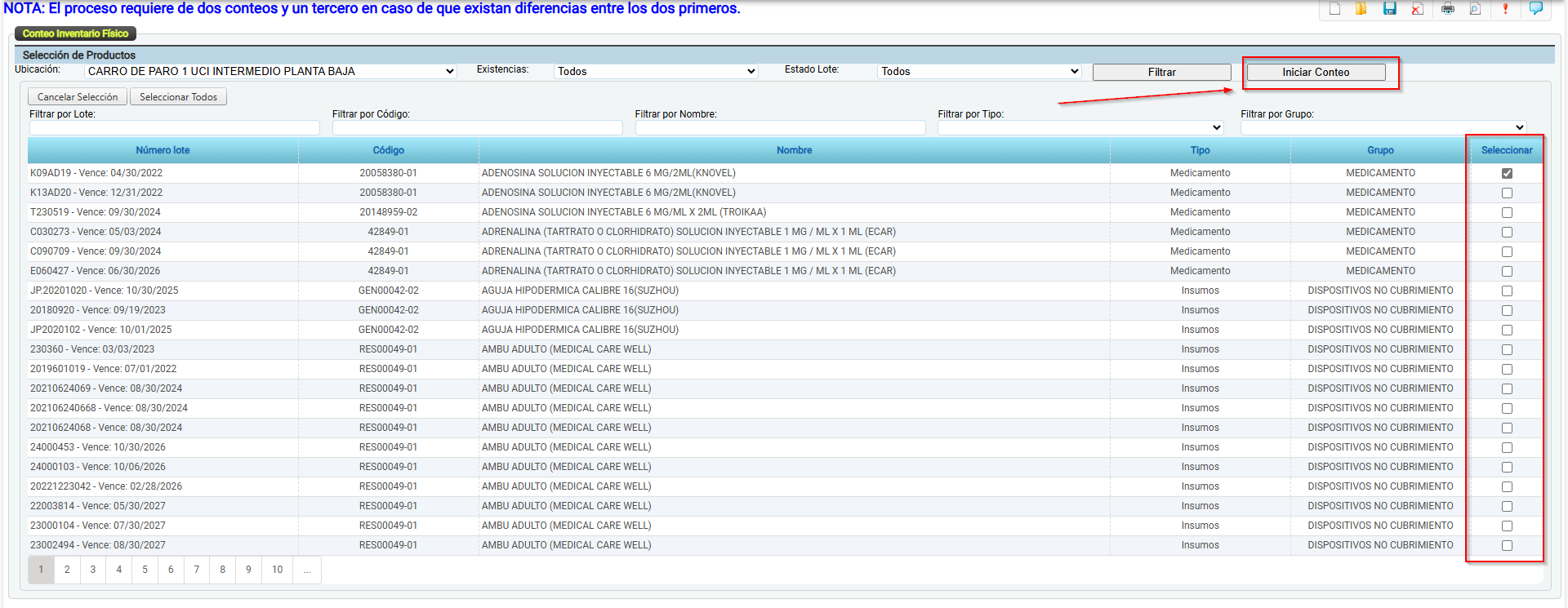Open the Estado Lote dropdown
Image resolution: width=1568 pixels, height=608 pixels.
tap(979, 72)
